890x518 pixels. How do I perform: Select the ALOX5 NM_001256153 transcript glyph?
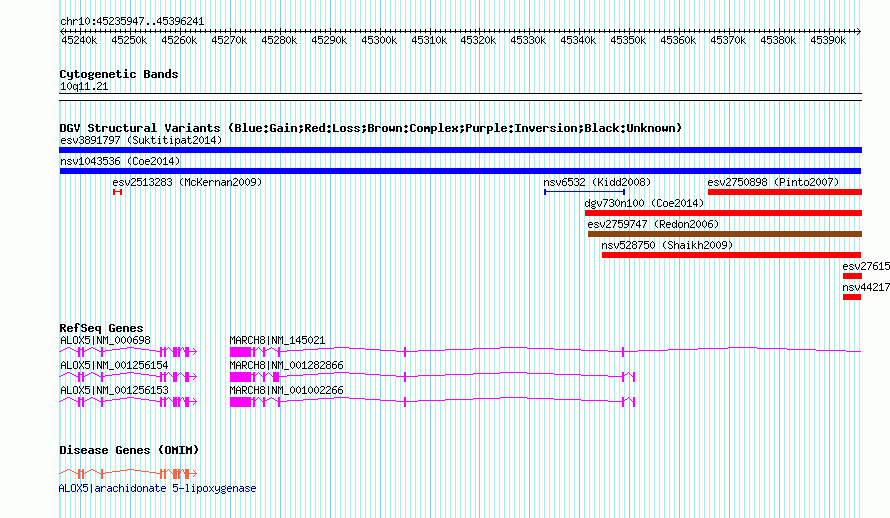[x=128, y=402]
